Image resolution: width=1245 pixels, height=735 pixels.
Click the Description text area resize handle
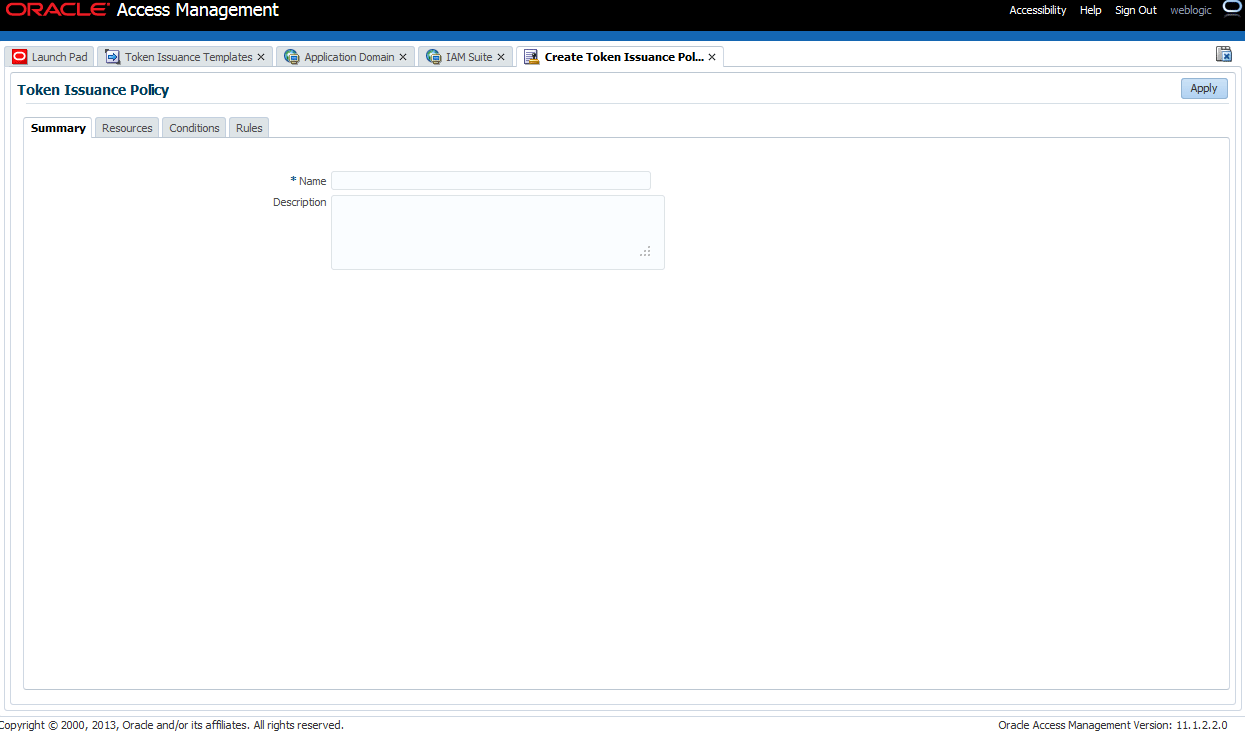[x=645, y=251]
